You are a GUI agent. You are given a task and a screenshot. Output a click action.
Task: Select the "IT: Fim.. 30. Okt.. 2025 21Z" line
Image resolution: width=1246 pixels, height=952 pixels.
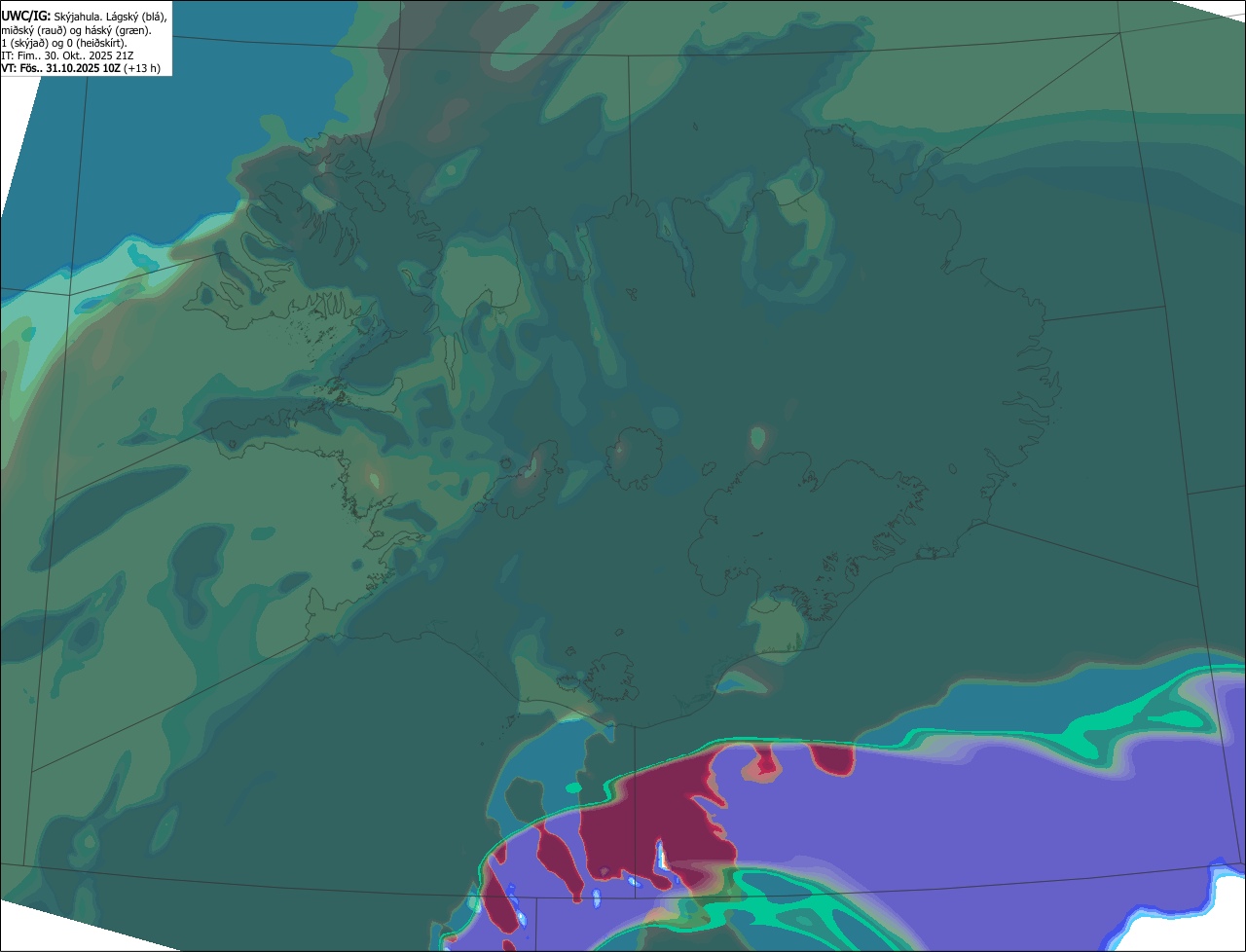point(67,55)
